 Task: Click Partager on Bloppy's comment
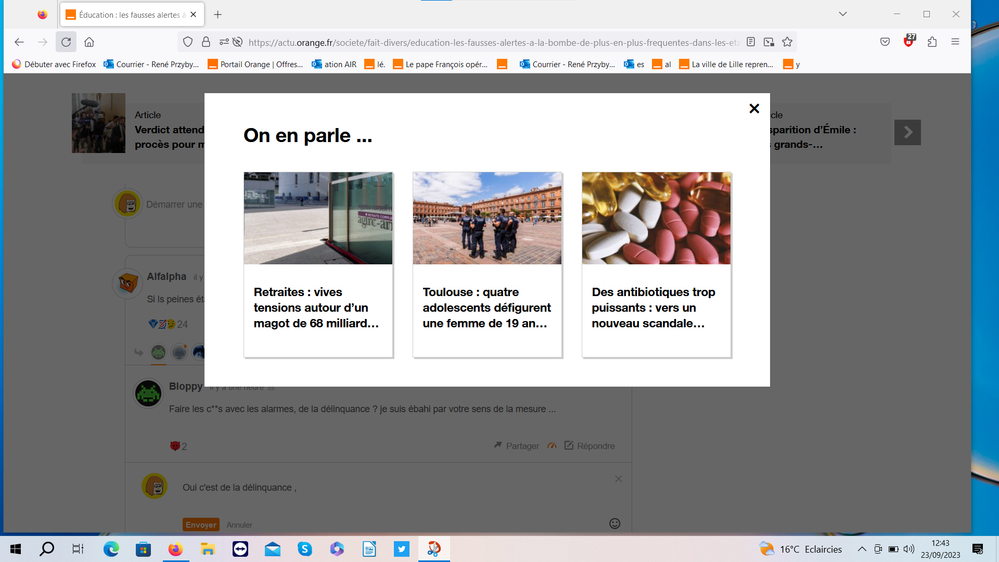pyautogui.click(x=516, y=446)
